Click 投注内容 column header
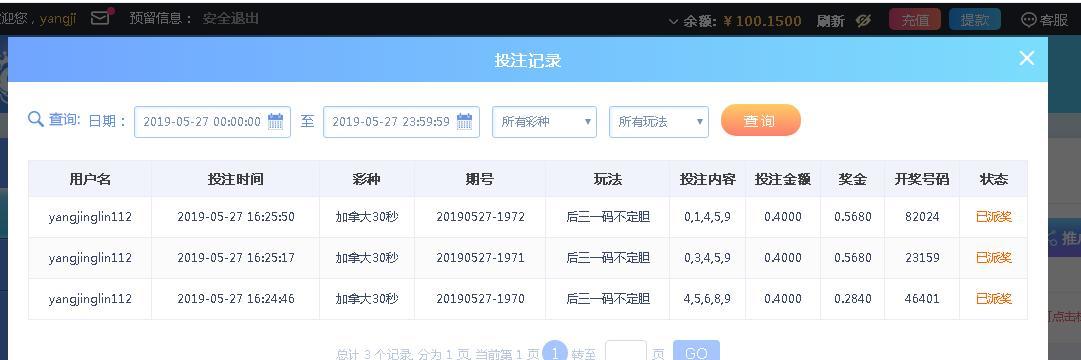This screenshot has width=1081, height=360. click(707, 179)
